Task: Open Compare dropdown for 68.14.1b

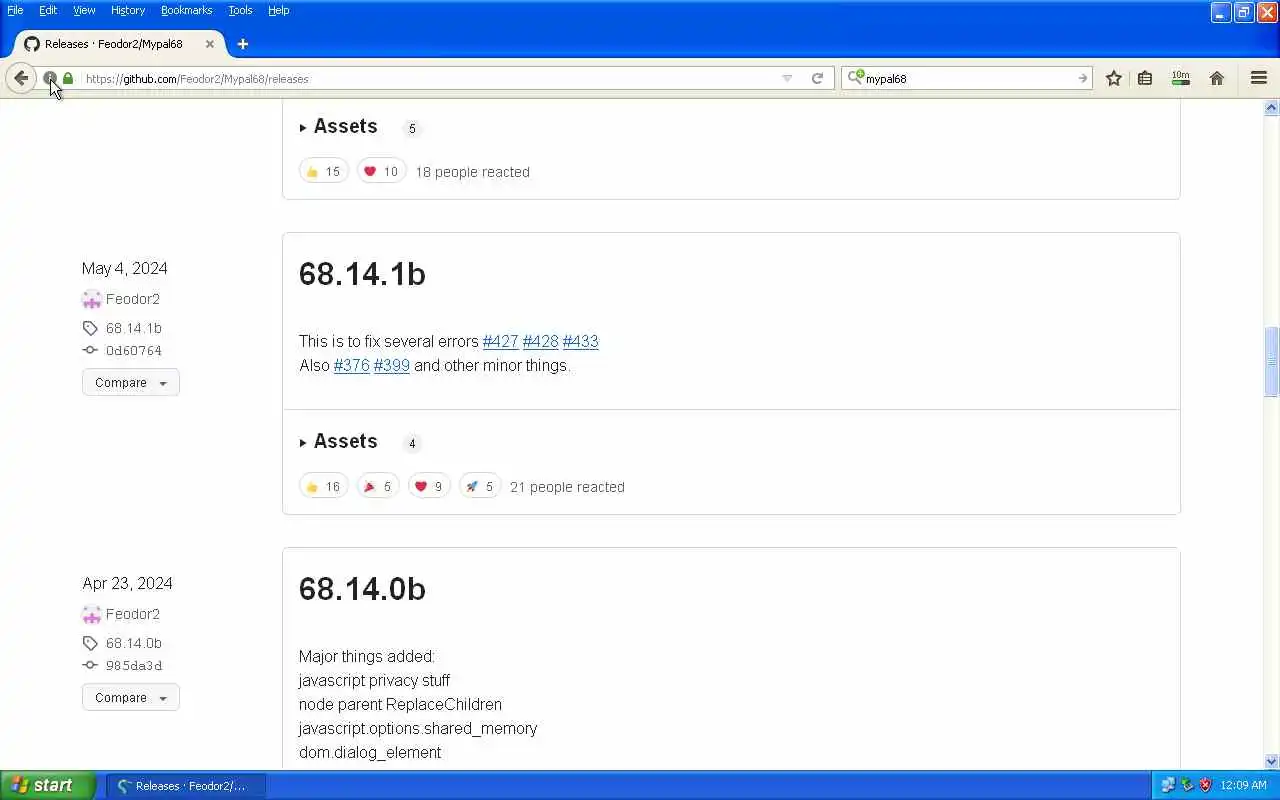Action: pos(131,382)
